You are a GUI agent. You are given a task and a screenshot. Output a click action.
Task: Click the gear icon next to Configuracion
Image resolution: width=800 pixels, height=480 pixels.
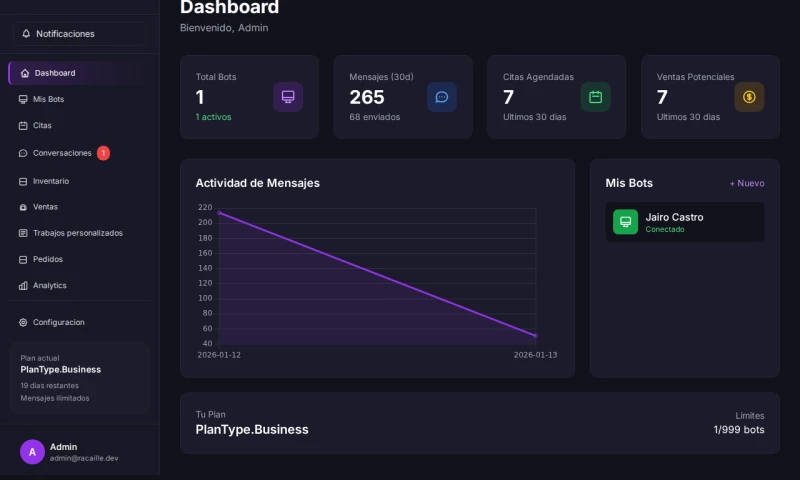[x=23, y=323]
